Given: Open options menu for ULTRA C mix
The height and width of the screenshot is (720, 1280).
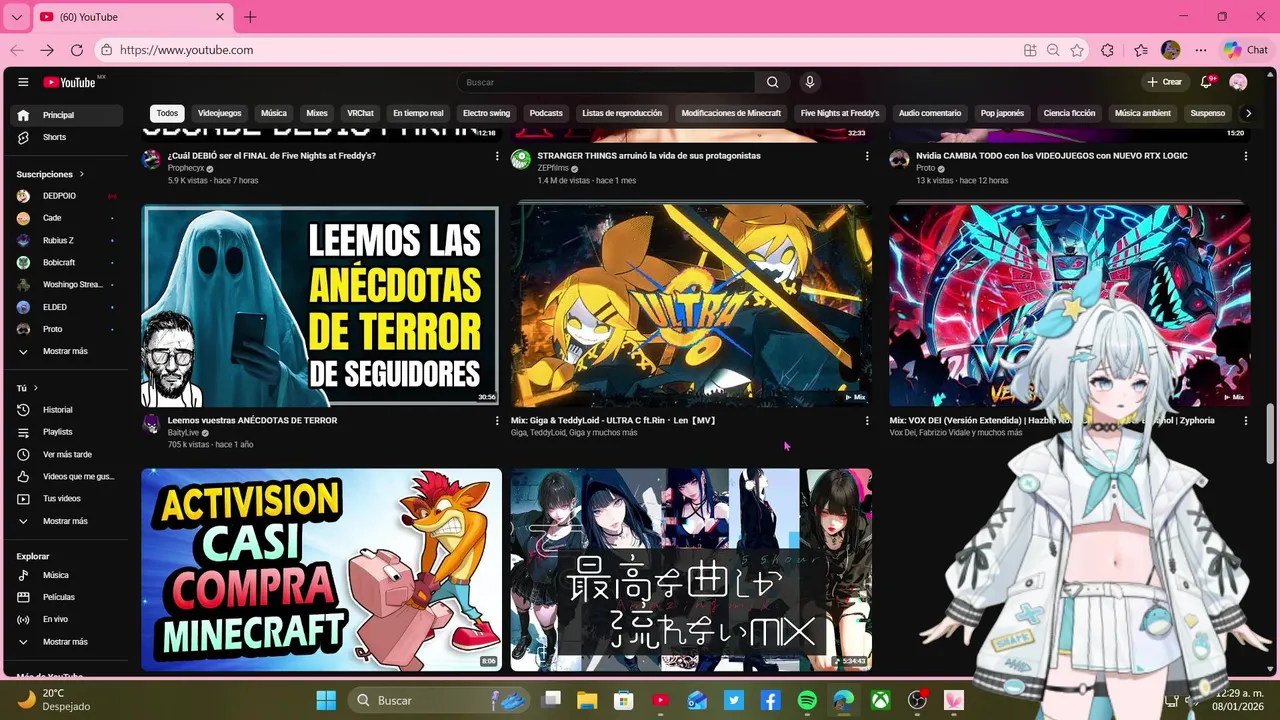Looking at the screenshot, I should [x=867, y=421].
